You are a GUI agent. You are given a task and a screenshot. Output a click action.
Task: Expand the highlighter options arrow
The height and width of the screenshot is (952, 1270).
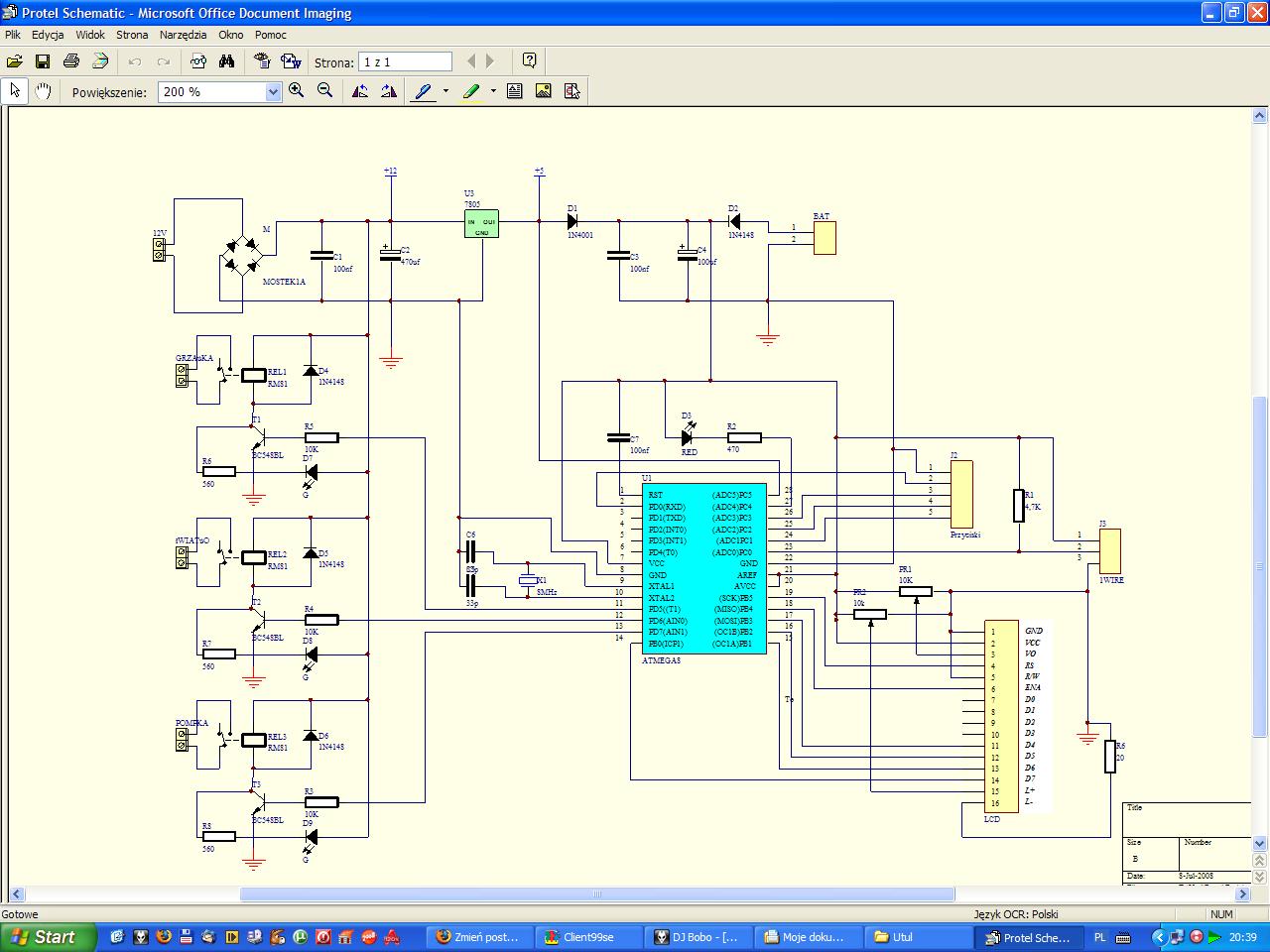493,91
